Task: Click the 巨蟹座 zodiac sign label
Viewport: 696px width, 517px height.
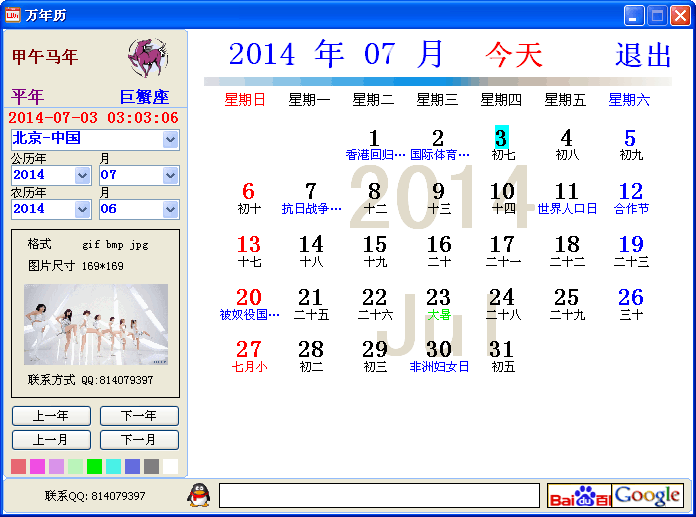Action: tap(144, 97)
